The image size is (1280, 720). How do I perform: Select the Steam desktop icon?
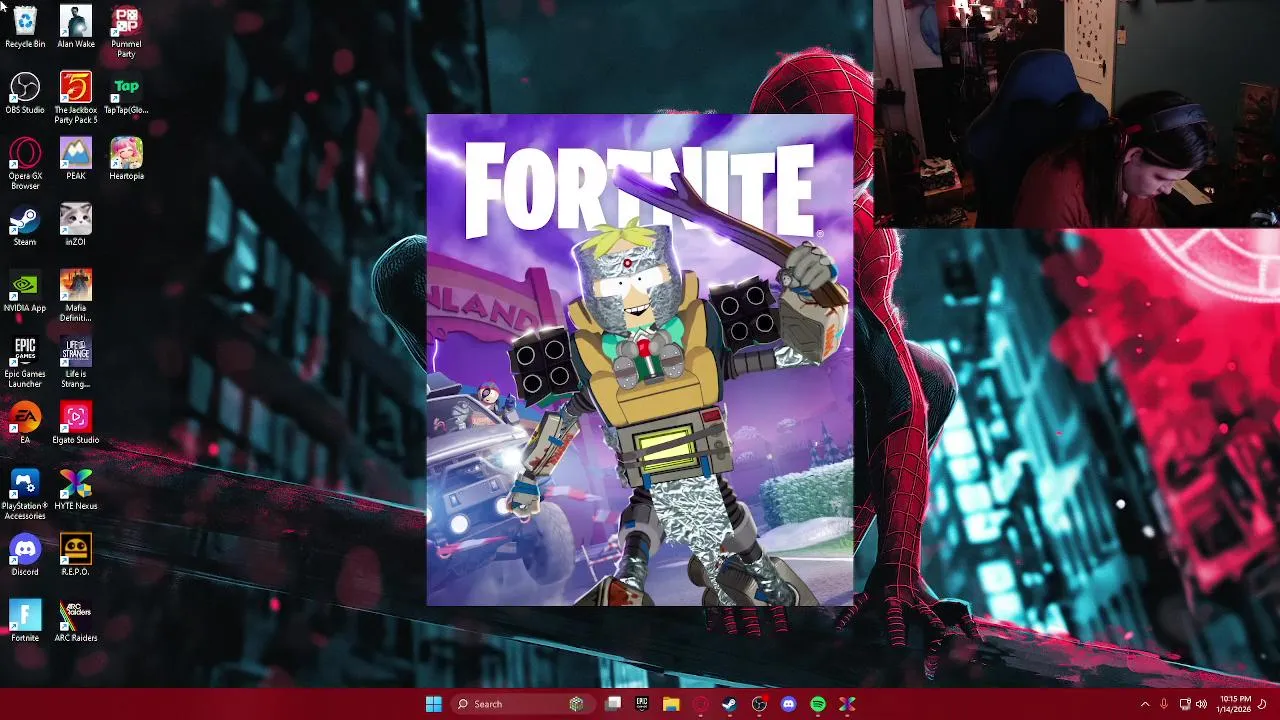pos(25,225)
